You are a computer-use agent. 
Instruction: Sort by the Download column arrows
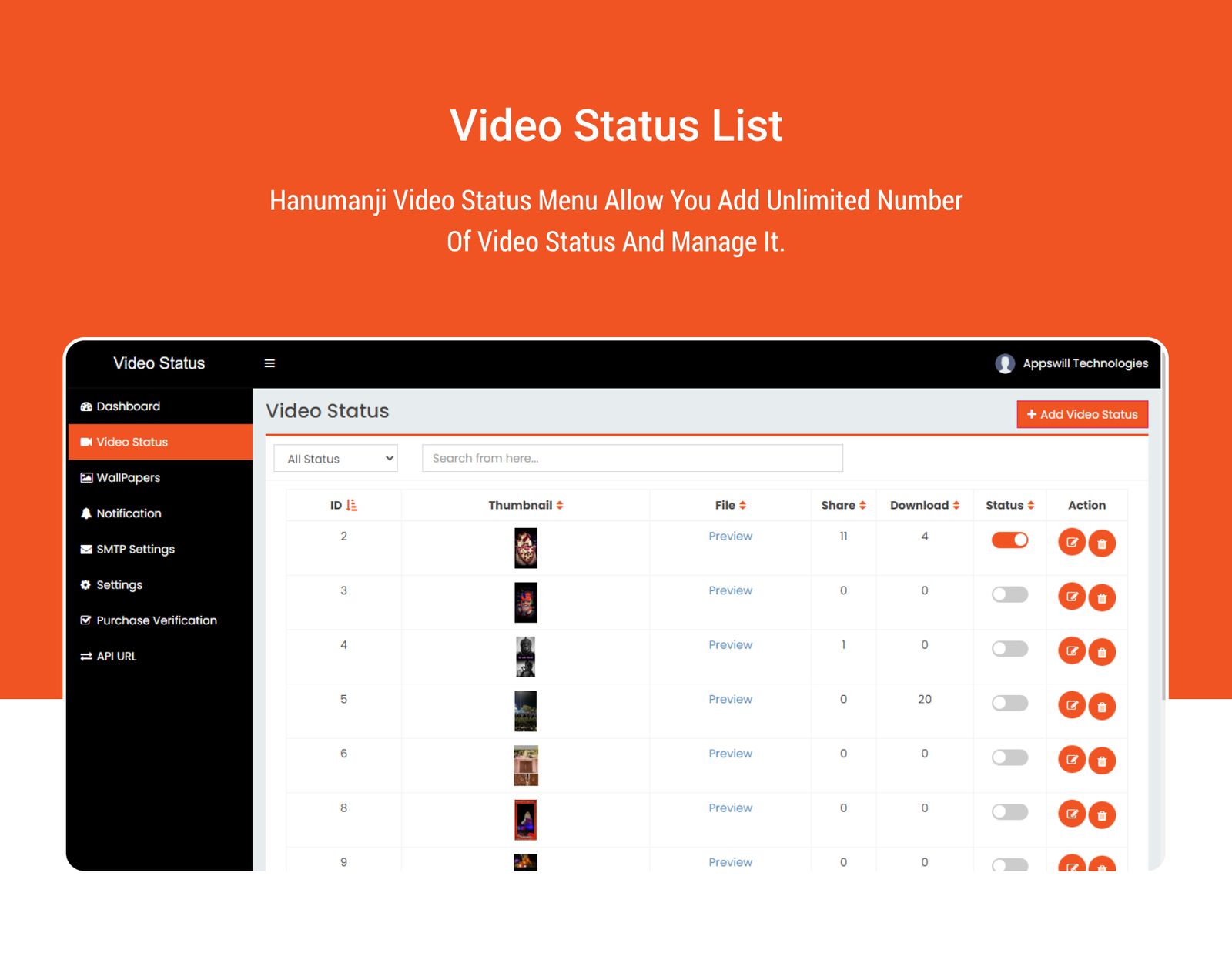coord(956,506)
